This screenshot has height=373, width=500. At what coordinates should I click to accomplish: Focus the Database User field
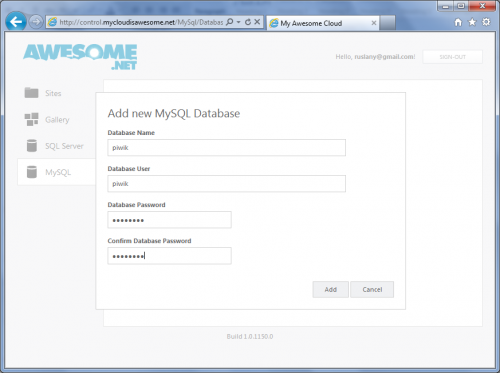226,184
